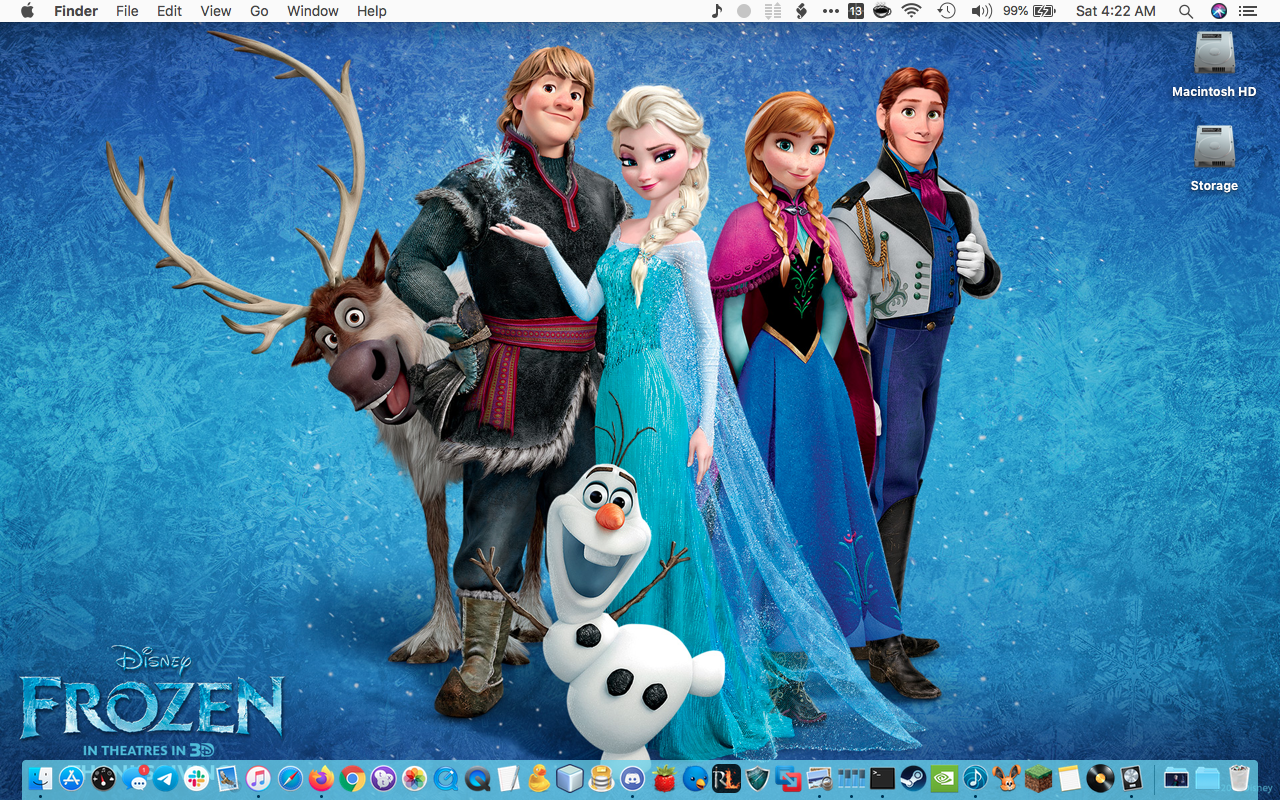Launch TextEdit from the Dock
This screenshot has height=800, width=1280.
point(508,778)
